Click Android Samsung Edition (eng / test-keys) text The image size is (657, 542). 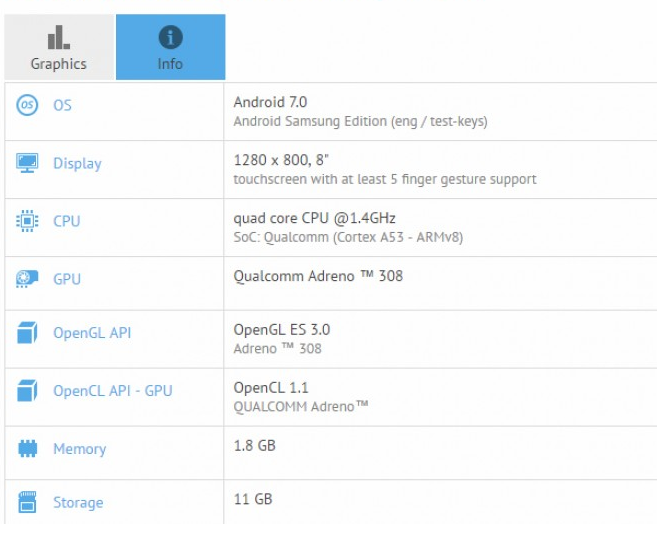[360, 121]
